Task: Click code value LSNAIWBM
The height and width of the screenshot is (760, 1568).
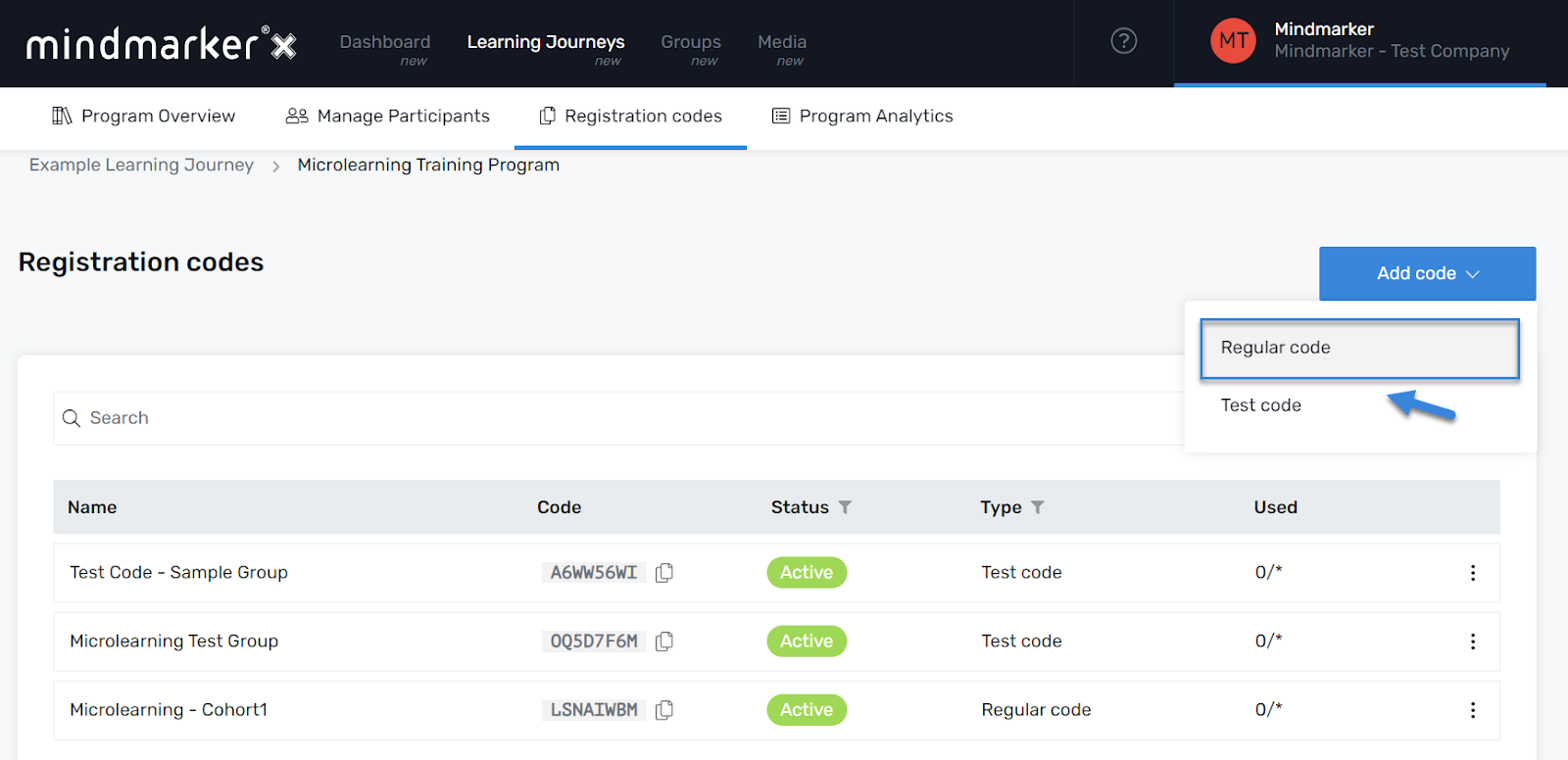Action: point(594,710)
